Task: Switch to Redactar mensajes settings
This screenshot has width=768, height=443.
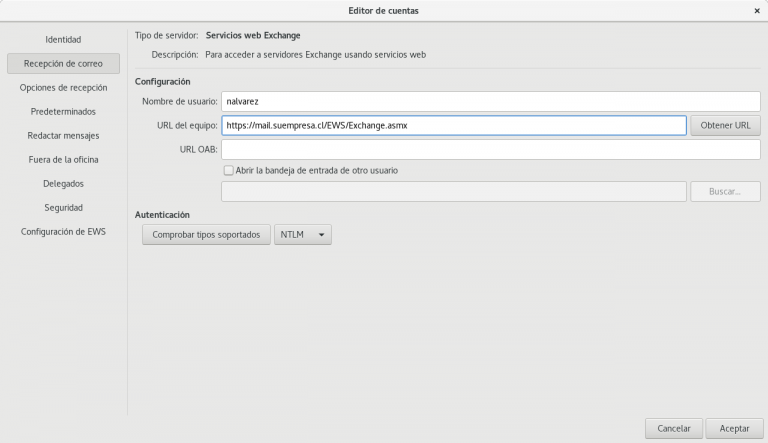Action: 63,135
